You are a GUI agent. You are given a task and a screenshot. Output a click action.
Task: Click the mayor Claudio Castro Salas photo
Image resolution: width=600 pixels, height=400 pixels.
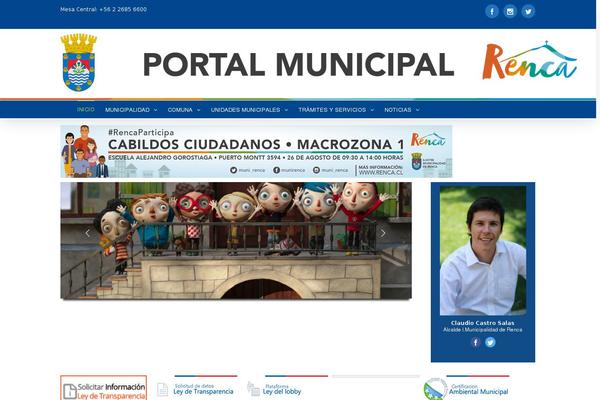tap(483, 251)
